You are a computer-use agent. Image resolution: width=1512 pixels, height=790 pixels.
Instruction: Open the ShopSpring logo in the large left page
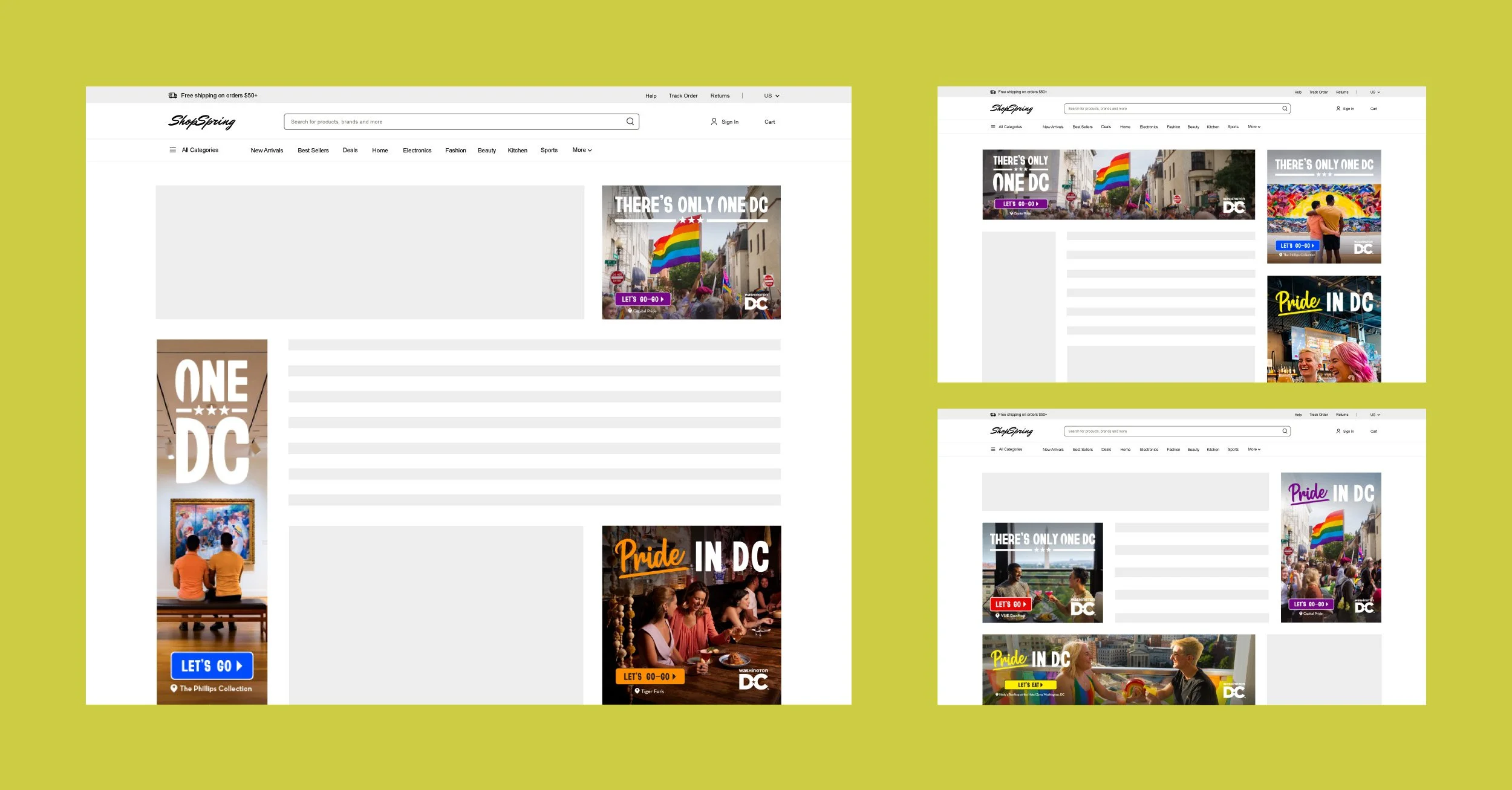point(201,121)
